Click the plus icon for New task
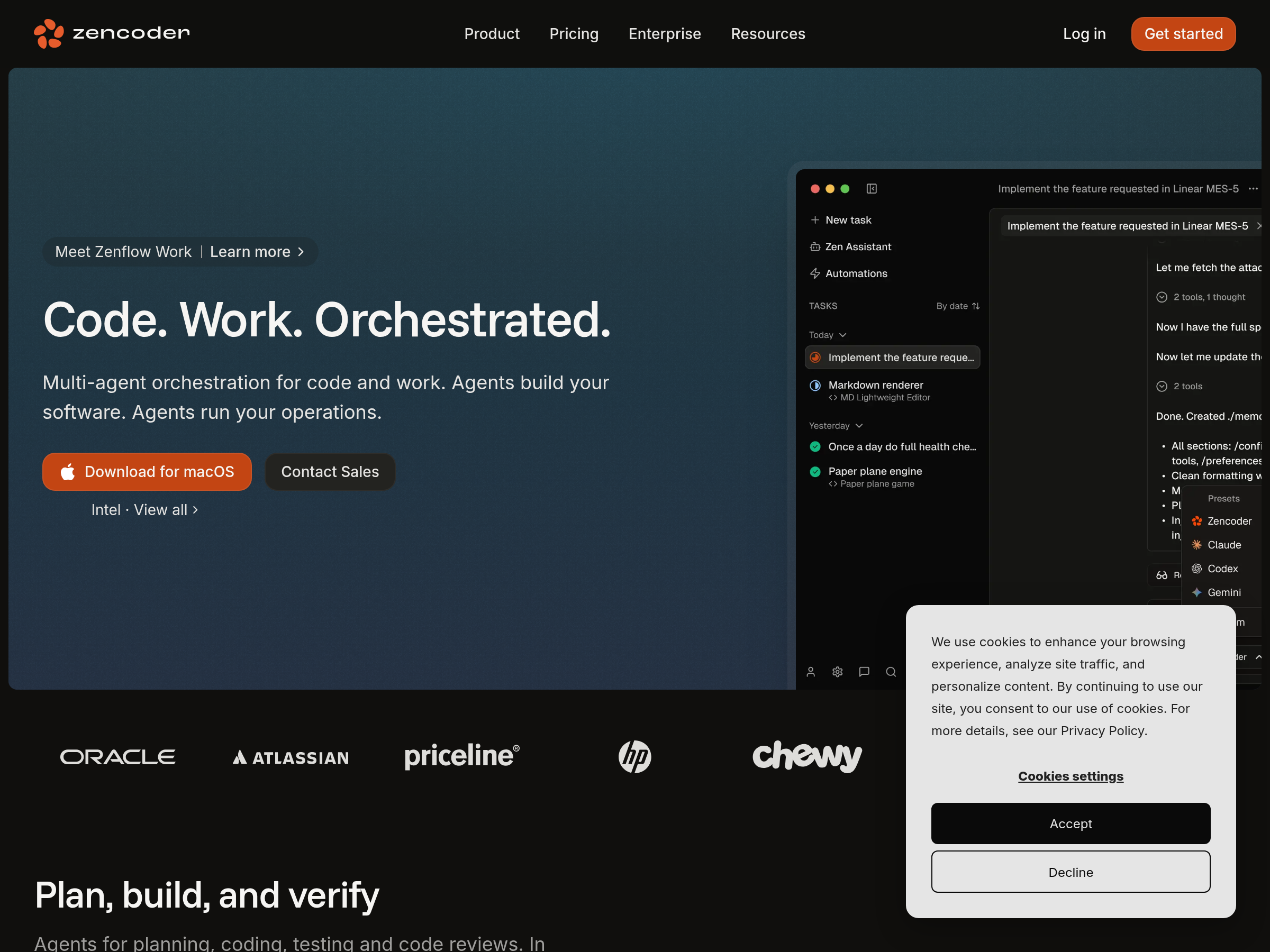 [815, 220]
